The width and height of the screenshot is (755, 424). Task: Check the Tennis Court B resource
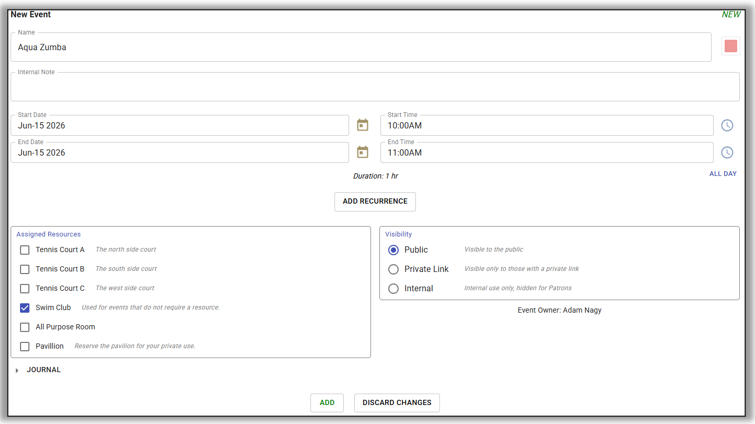(25, 269)
